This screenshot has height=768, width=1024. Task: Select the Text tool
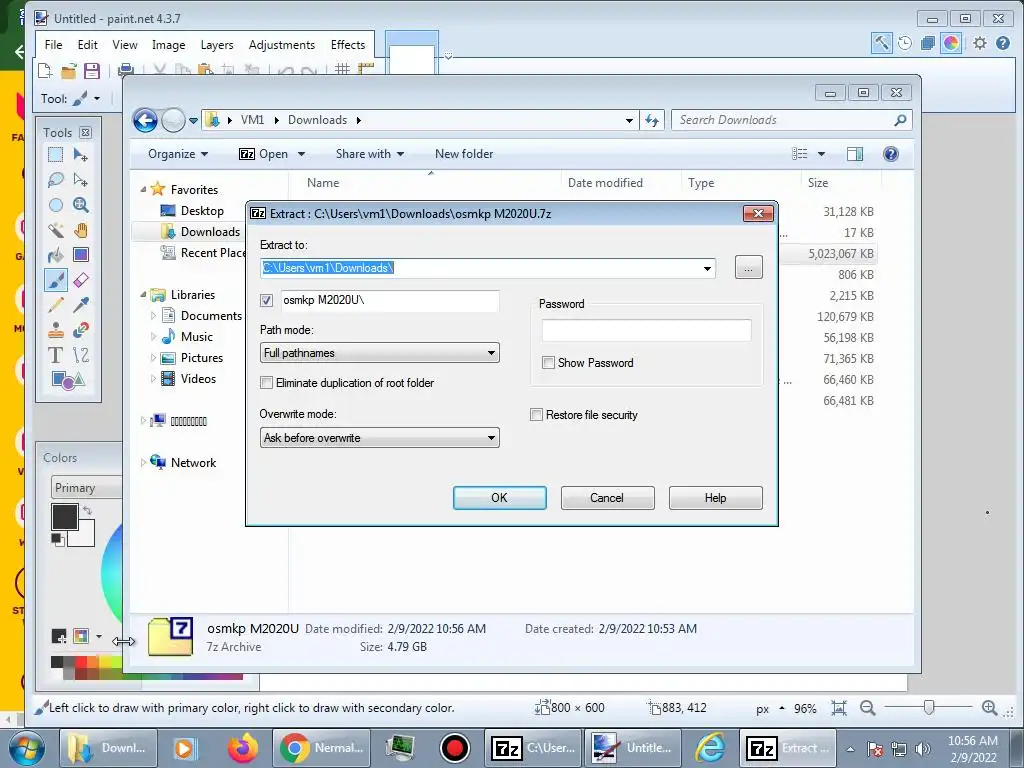point(56,355)
